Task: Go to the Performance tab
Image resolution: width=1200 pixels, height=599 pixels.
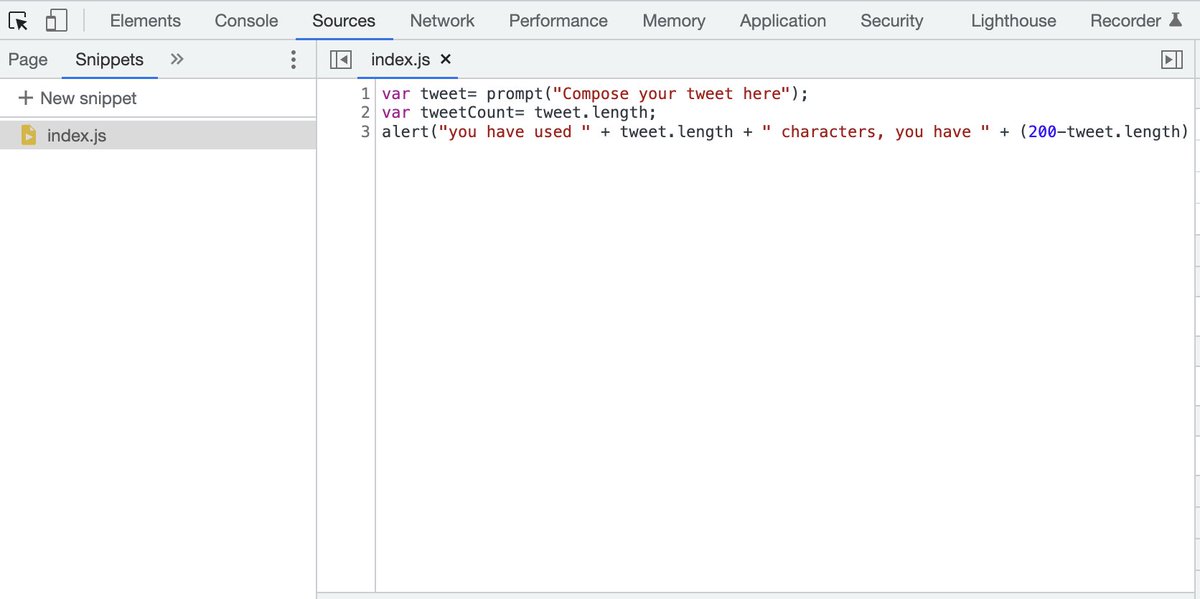Action: click(x=558, y=20)
